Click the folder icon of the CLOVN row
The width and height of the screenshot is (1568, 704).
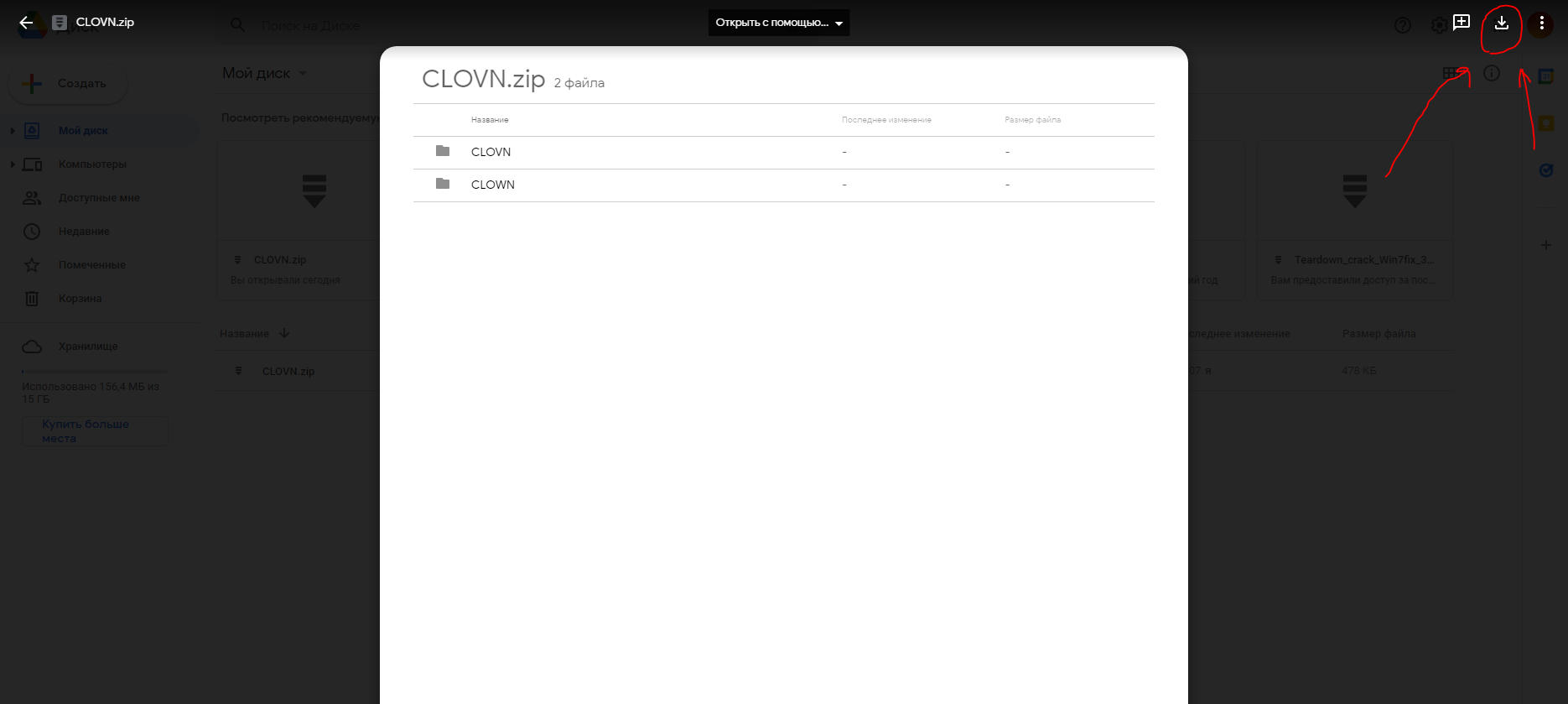click(x=443, y=151)
